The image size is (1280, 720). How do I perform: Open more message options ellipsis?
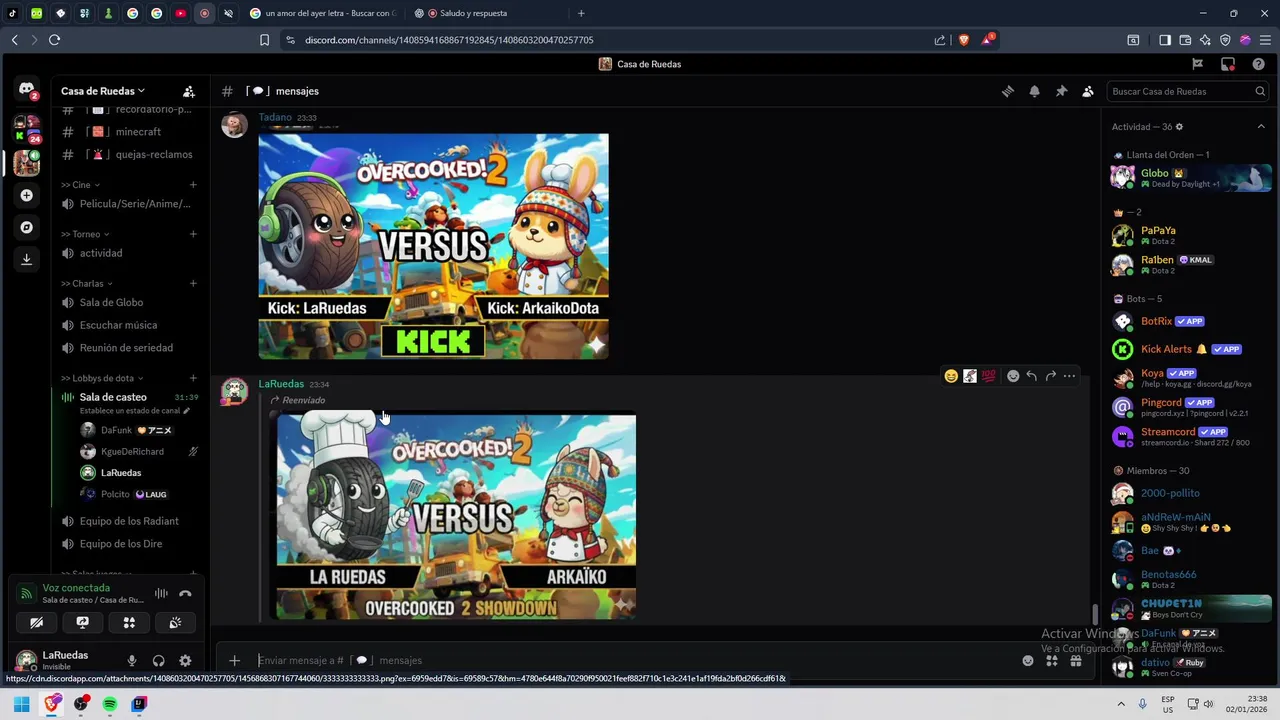point(1070,376)
